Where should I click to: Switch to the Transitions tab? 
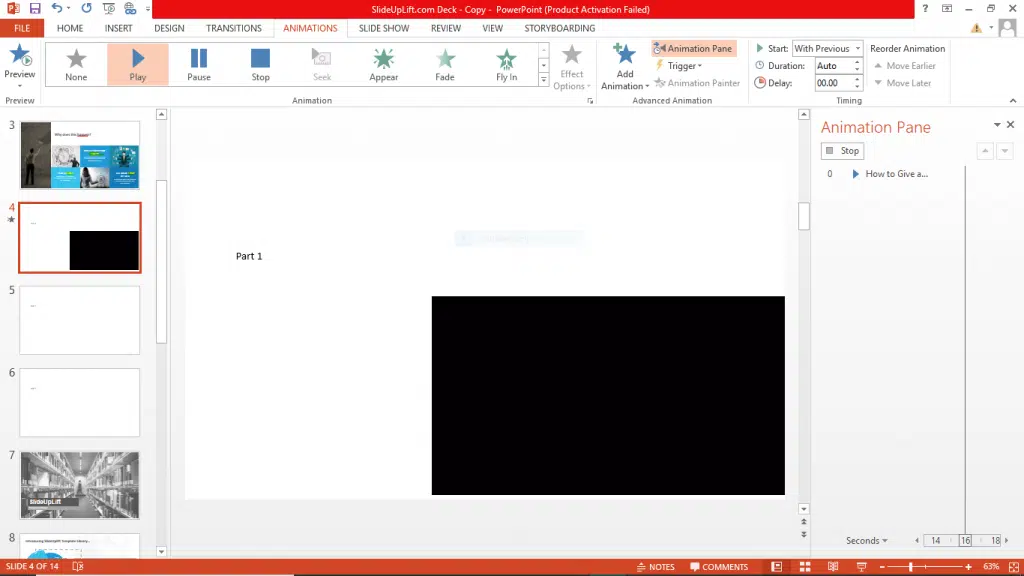point(233,28)
